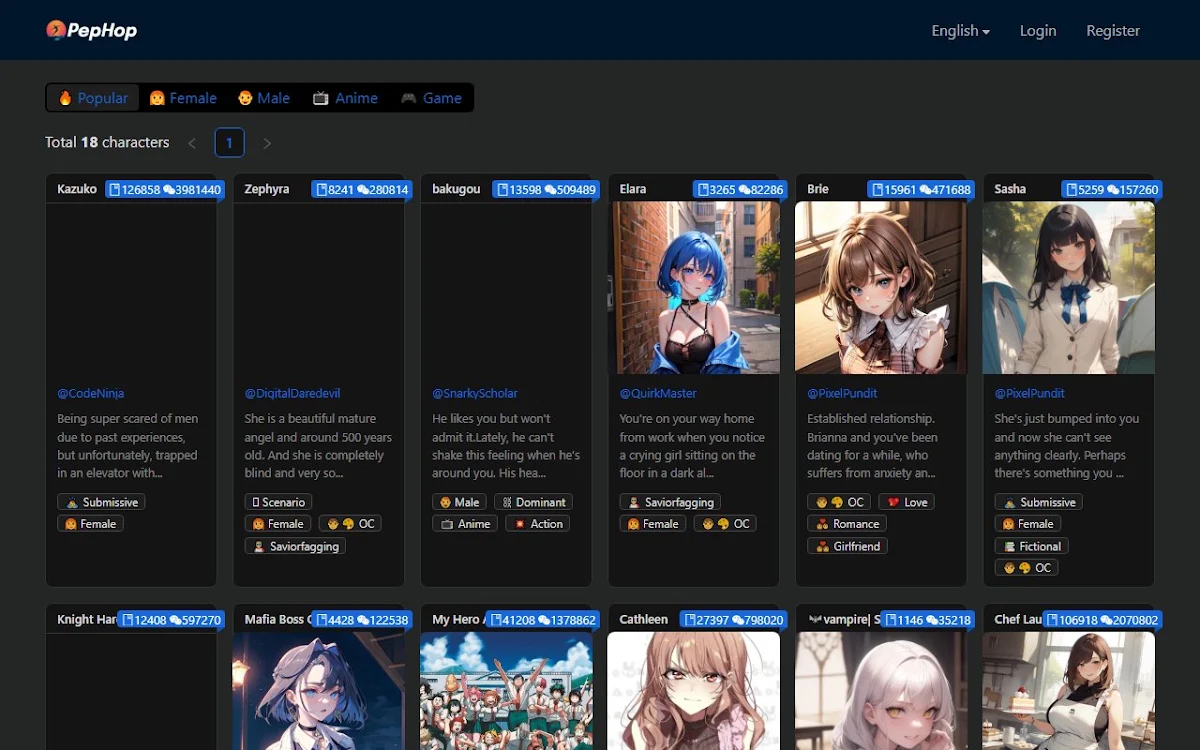The width and height of the screenshot is (1200, 750).
Task: Click OC tag on Sasha card
Action: click(1026, 568)
